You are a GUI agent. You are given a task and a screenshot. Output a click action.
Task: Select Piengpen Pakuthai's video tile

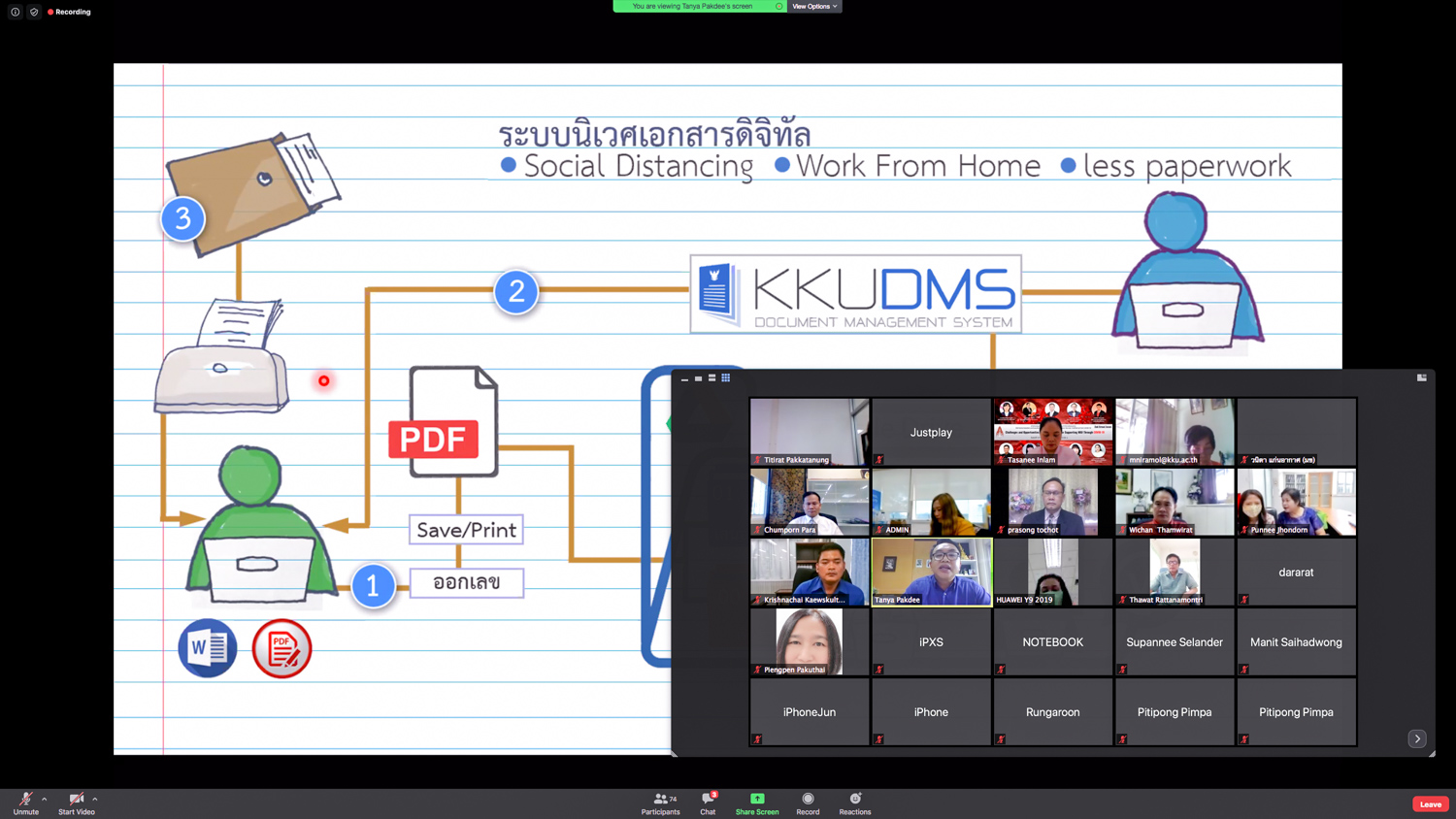pos(810,641)
